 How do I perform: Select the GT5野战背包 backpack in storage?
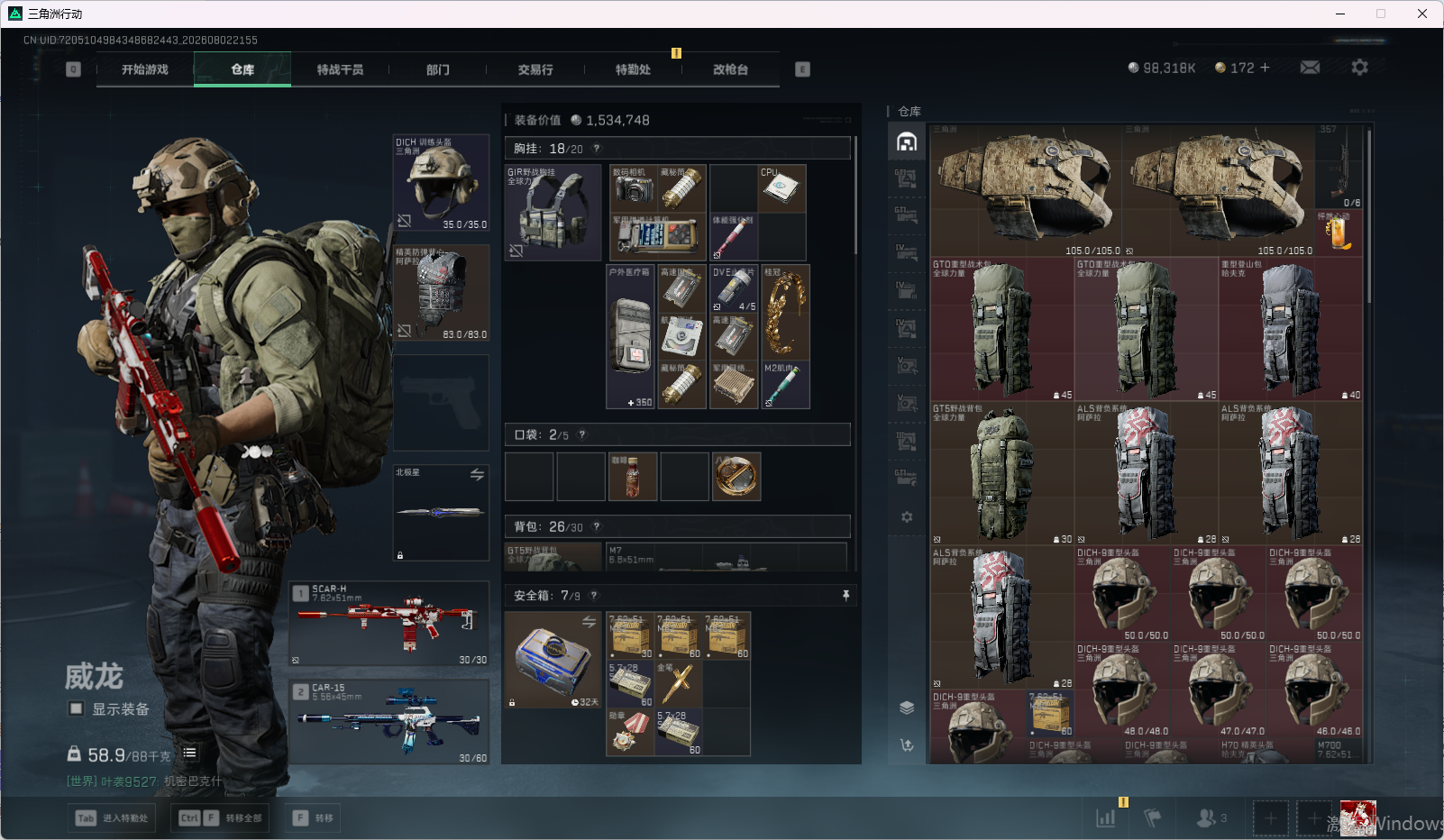pos(1002,473)
